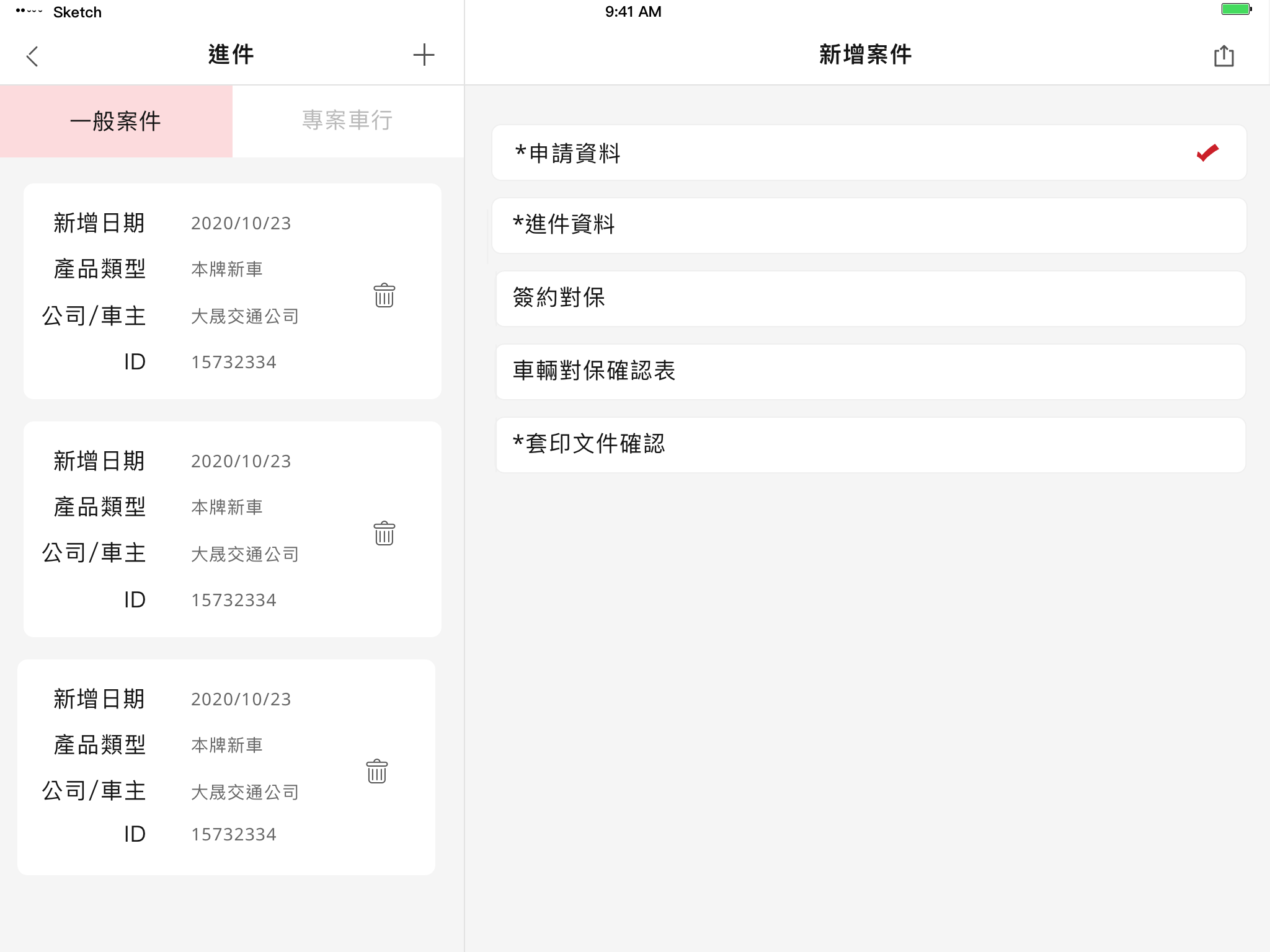
Task: Open the 簽約對保 section
Action: (x=871, y=298)
